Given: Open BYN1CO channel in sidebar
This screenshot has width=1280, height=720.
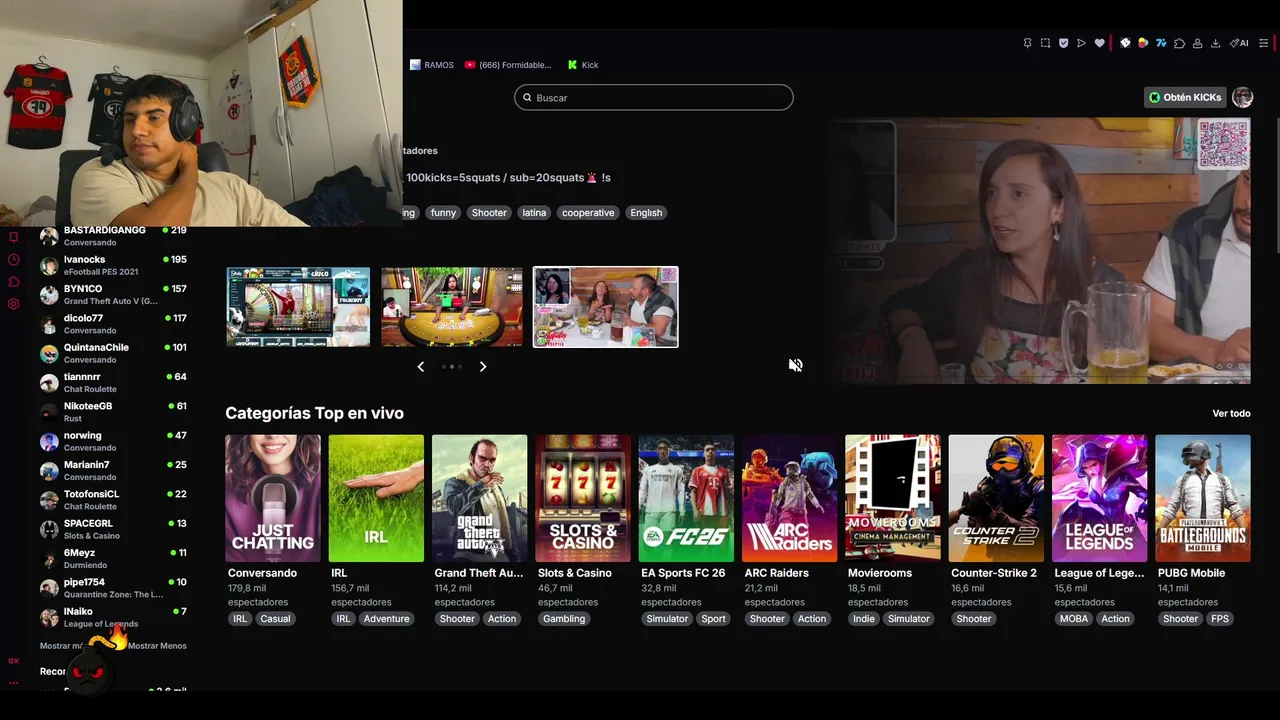Looking at the screenshot, I should (113, 294).
